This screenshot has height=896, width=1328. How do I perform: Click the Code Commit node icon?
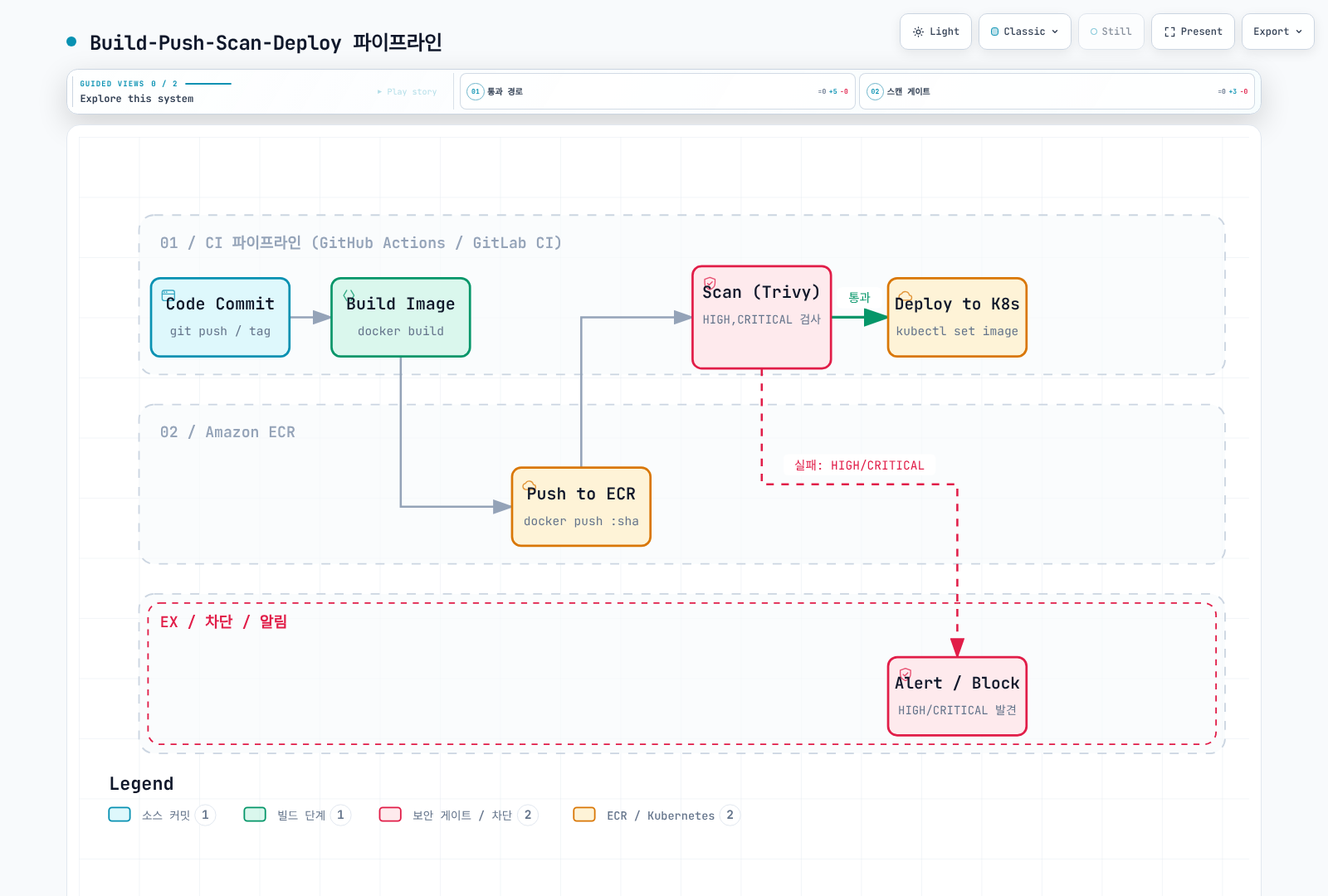(x=168, y=295)
